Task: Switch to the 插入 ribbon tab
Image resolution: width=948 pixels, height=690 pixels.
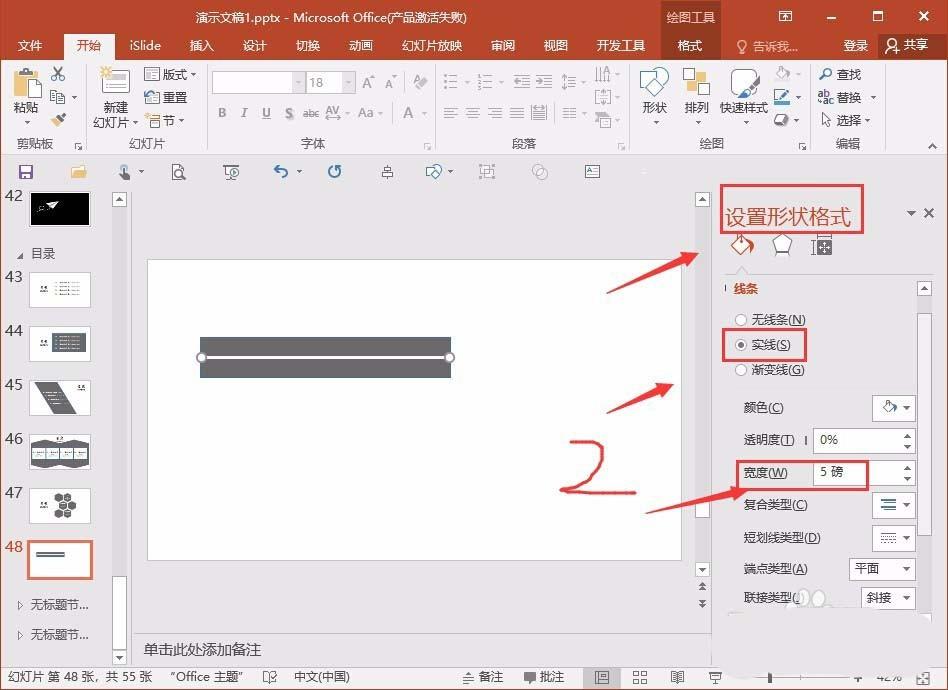Action: [x=200, y=45]
